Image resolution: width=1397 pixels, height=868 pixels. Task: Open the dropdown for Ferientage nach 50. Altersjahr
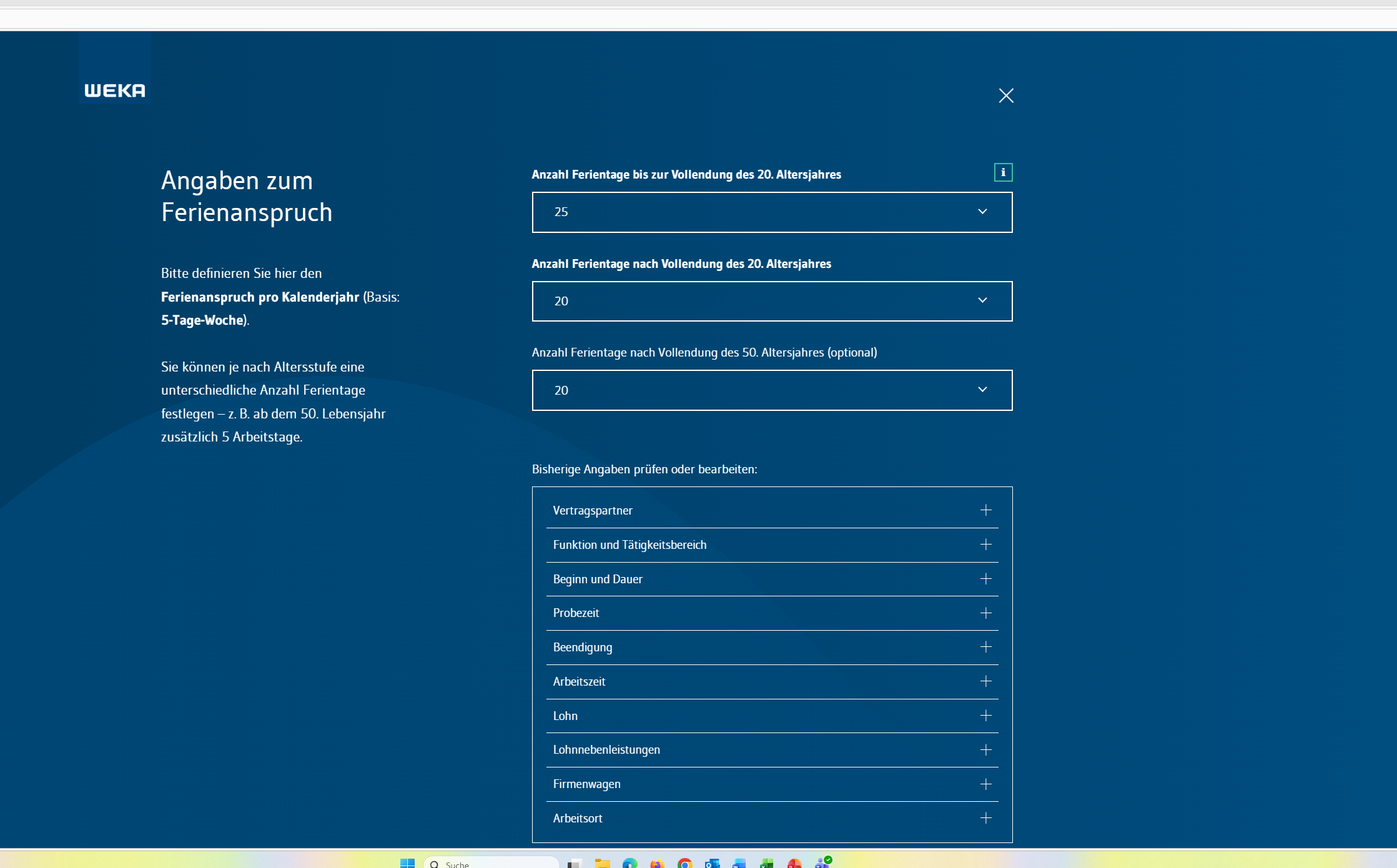[772, 390]
